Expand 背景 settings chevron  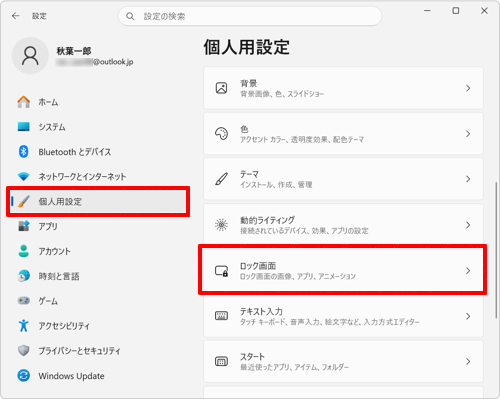468,88
